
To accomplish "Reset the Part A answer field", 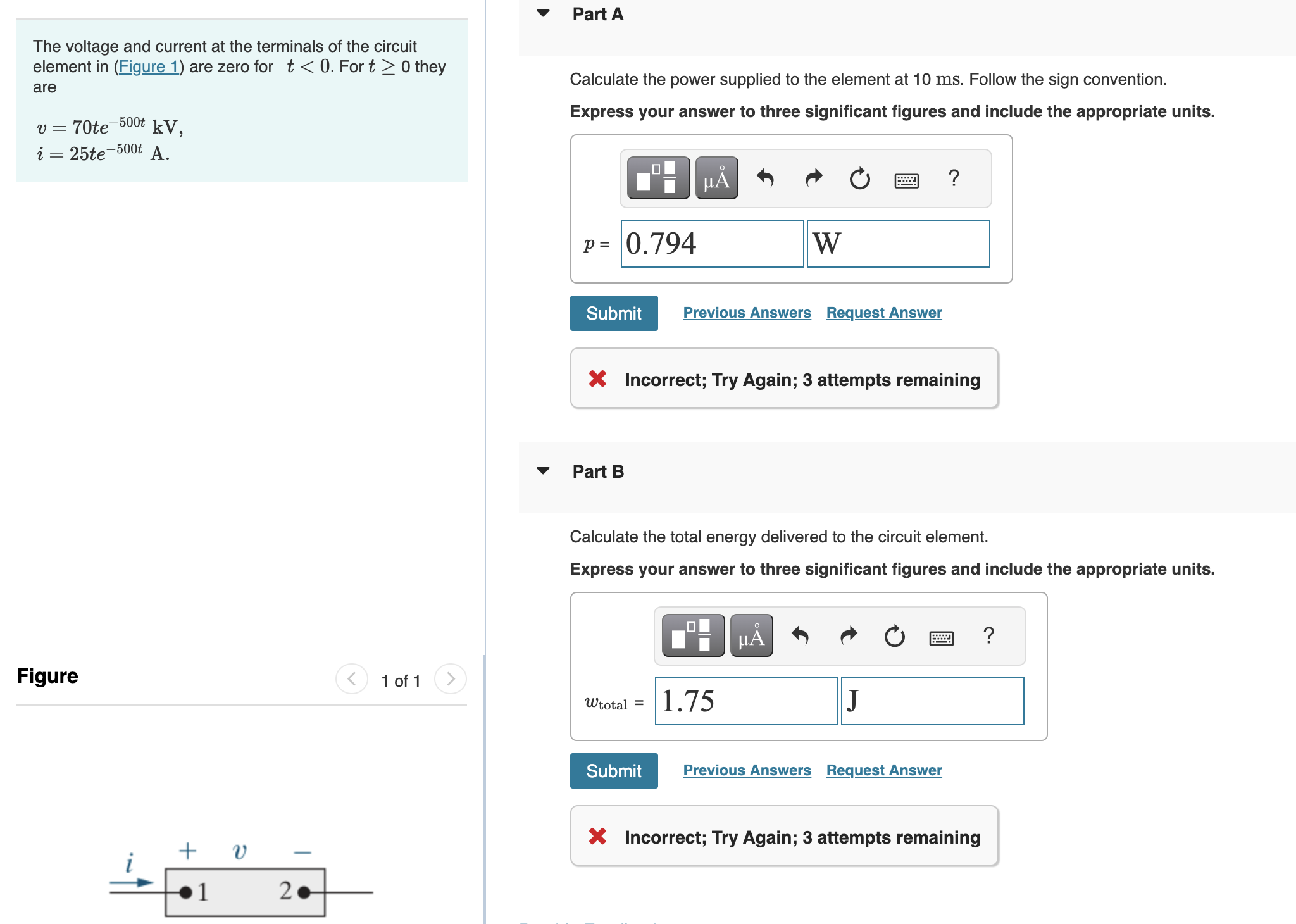I will (x=860, y=179).
